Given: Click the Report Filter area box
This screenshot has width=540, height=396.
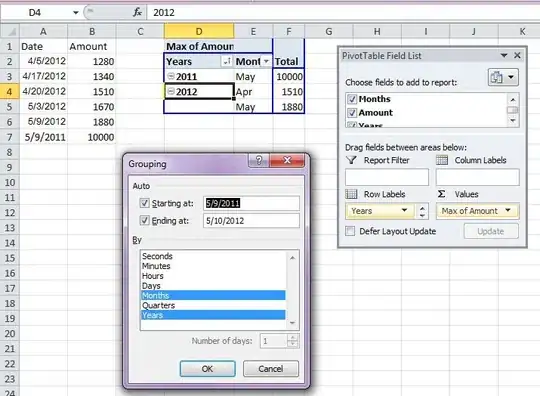Looking at the screenshot, I should coord(387,177).
